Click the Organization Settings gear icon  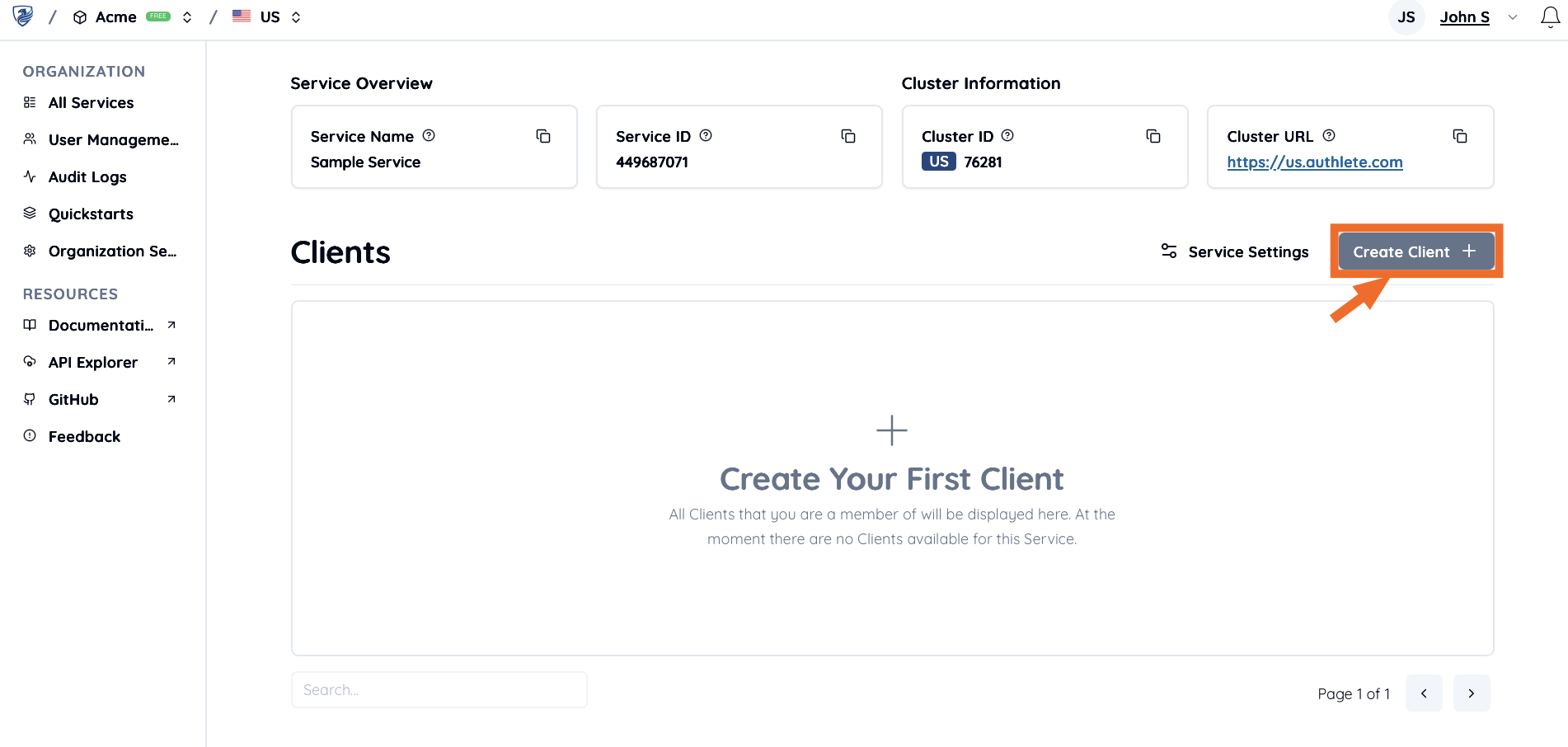30,251
